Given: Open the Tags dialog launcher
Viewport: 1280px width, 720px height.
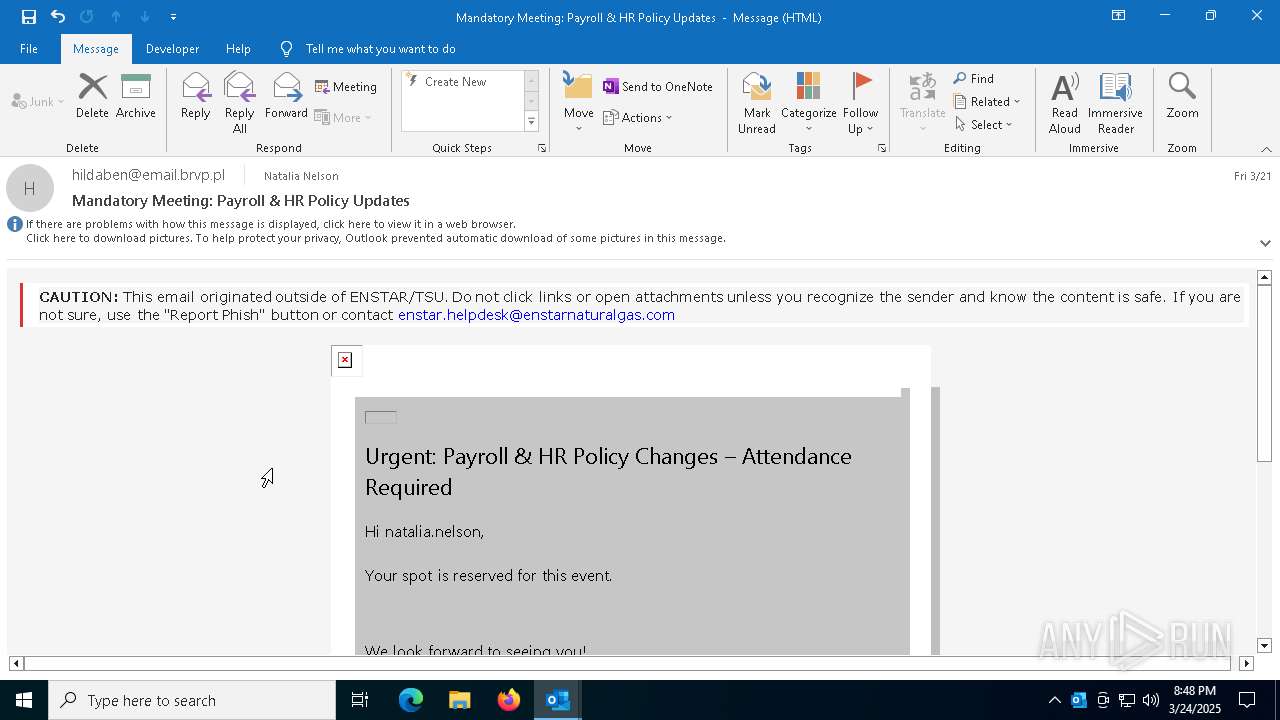Looking at the screenshot, I should click(882, 148).
